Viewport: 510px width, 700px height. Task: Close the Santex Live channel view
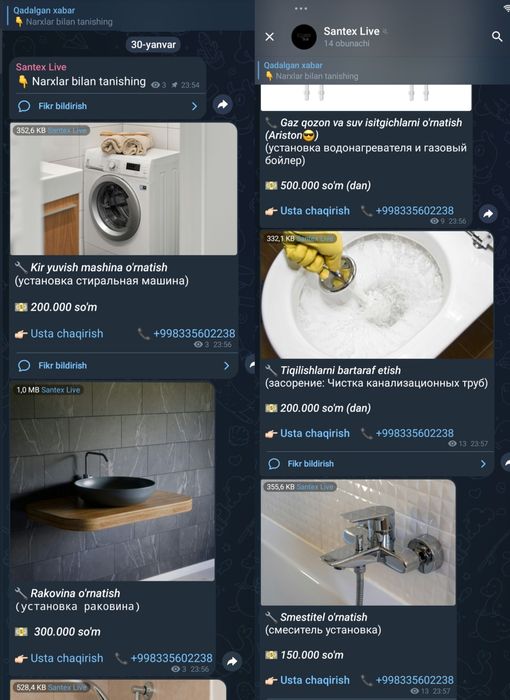(269, 37)
